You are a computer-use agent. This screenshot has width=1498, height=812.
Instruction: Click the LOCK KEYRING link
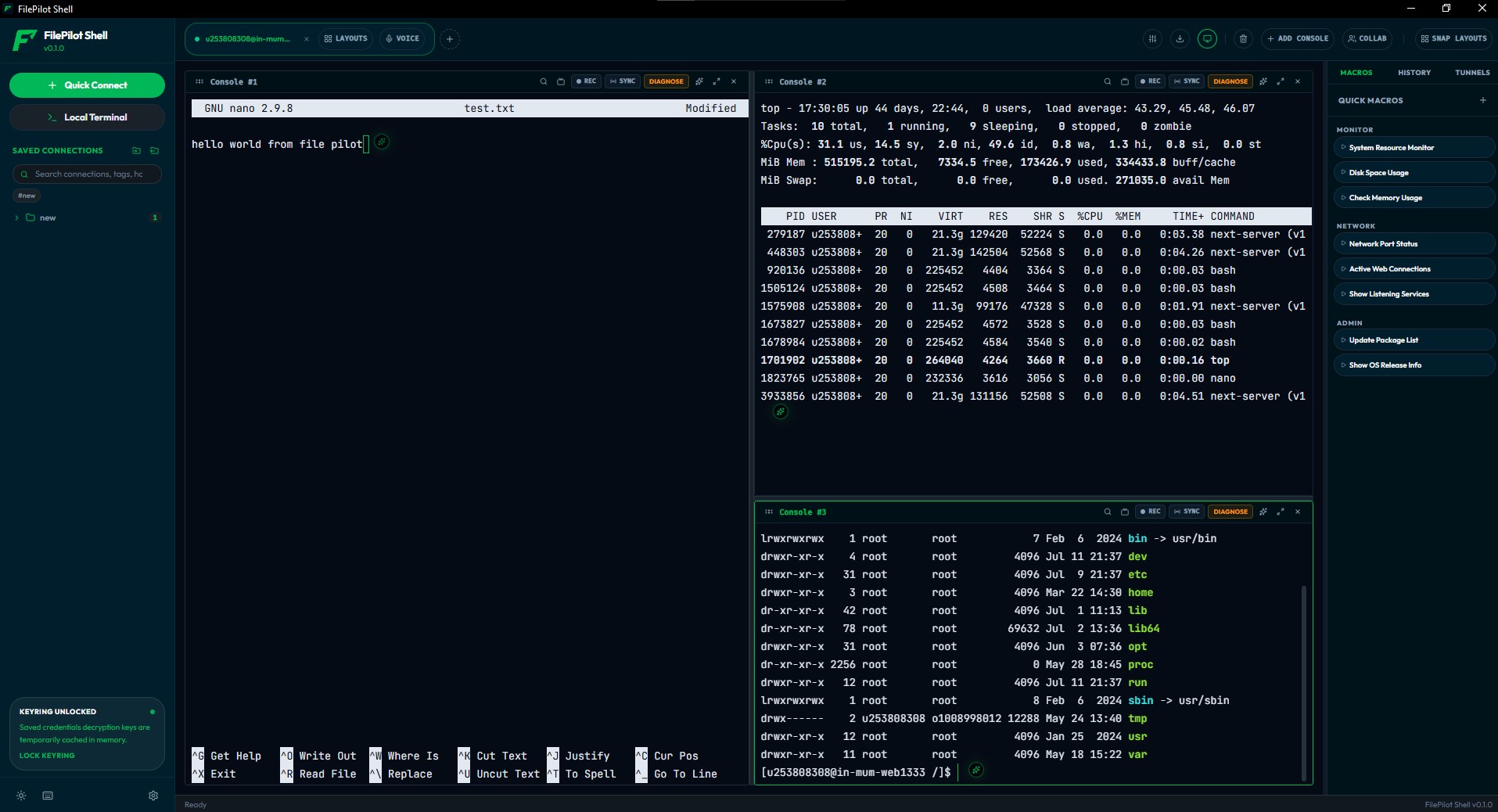point(47,756)
